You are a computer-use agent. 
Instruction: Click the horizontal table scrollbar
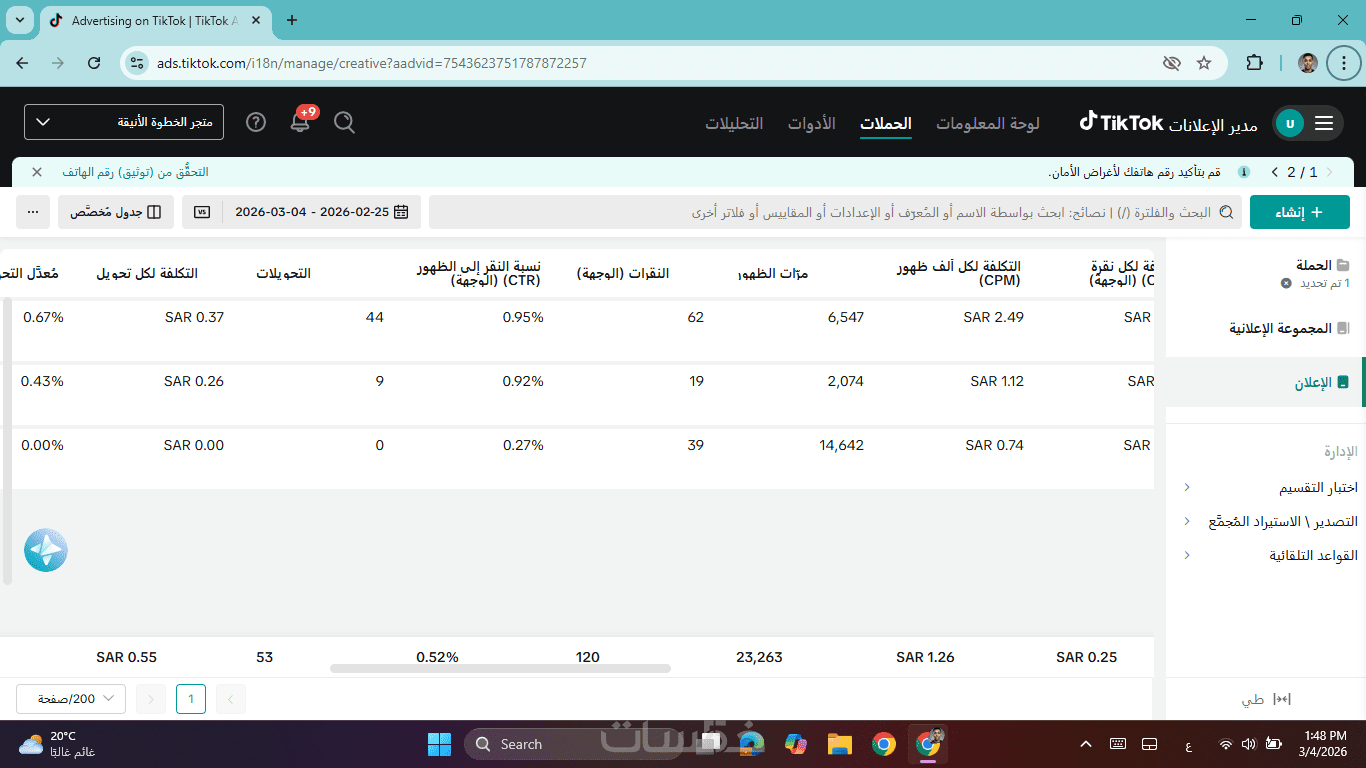coord(500,668)
